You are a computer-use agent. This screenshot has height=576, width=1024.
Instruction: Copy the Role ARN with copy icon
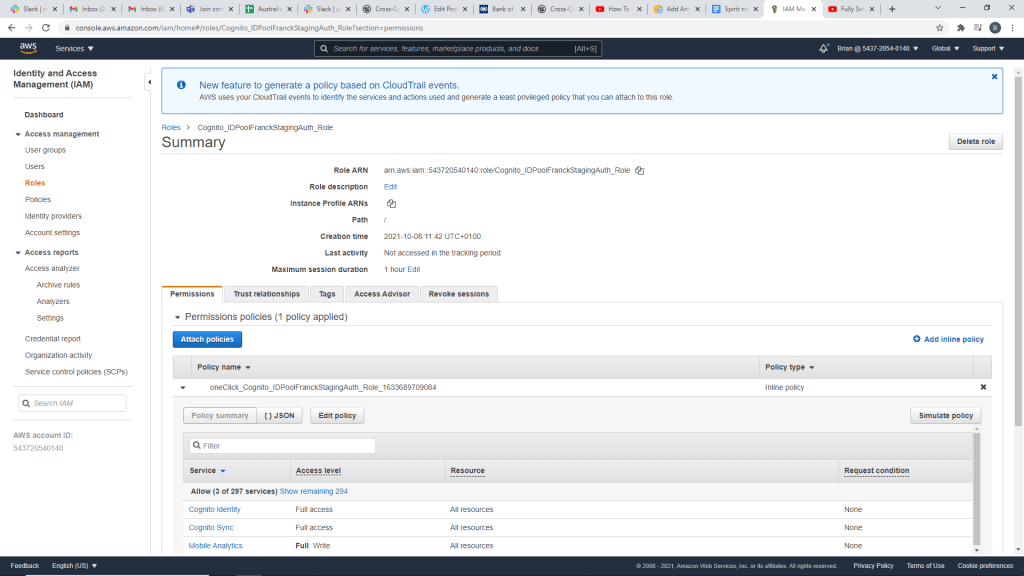point(640,171)
